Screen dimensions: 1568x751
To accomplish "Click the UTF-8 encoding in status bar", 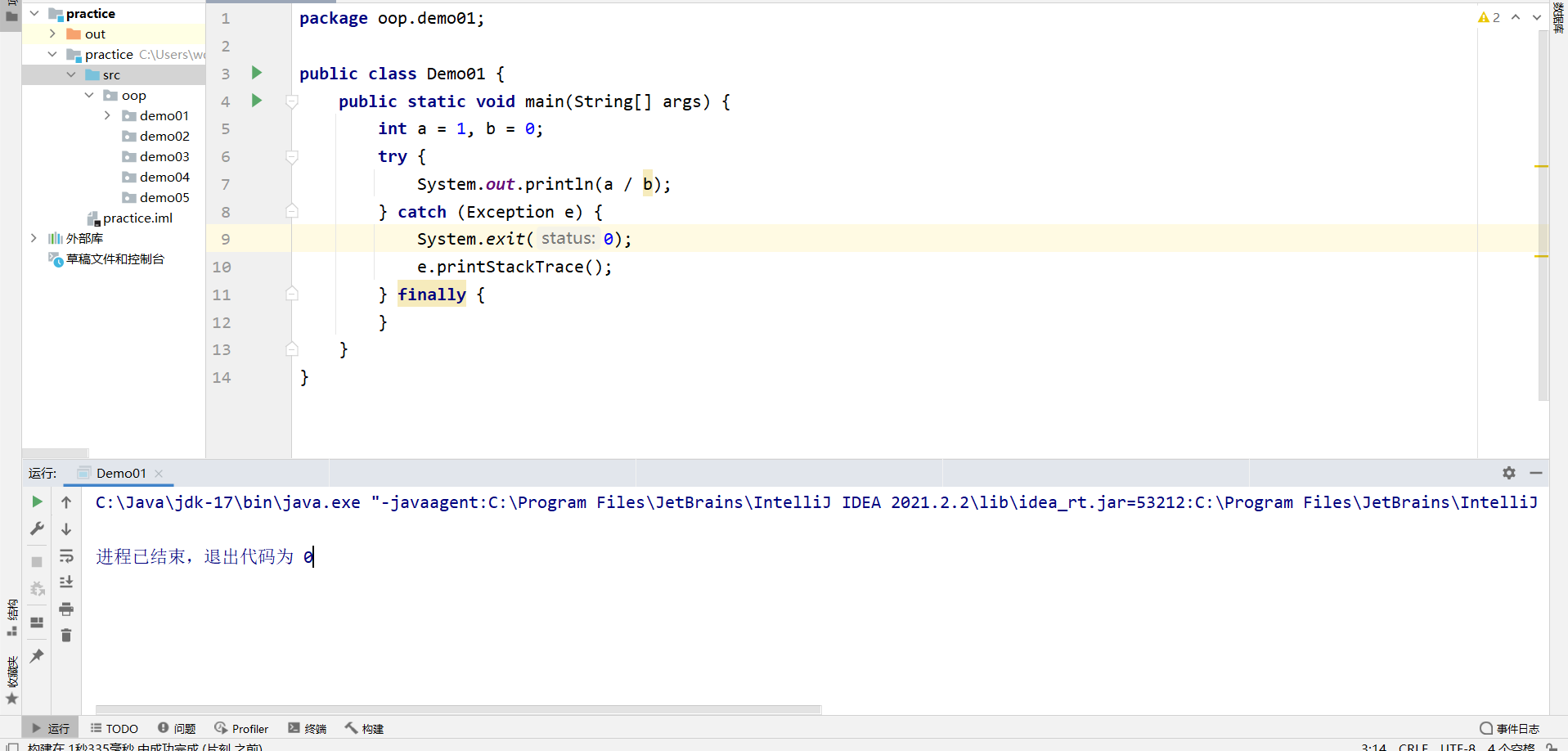I will (x=1458, y=747).
